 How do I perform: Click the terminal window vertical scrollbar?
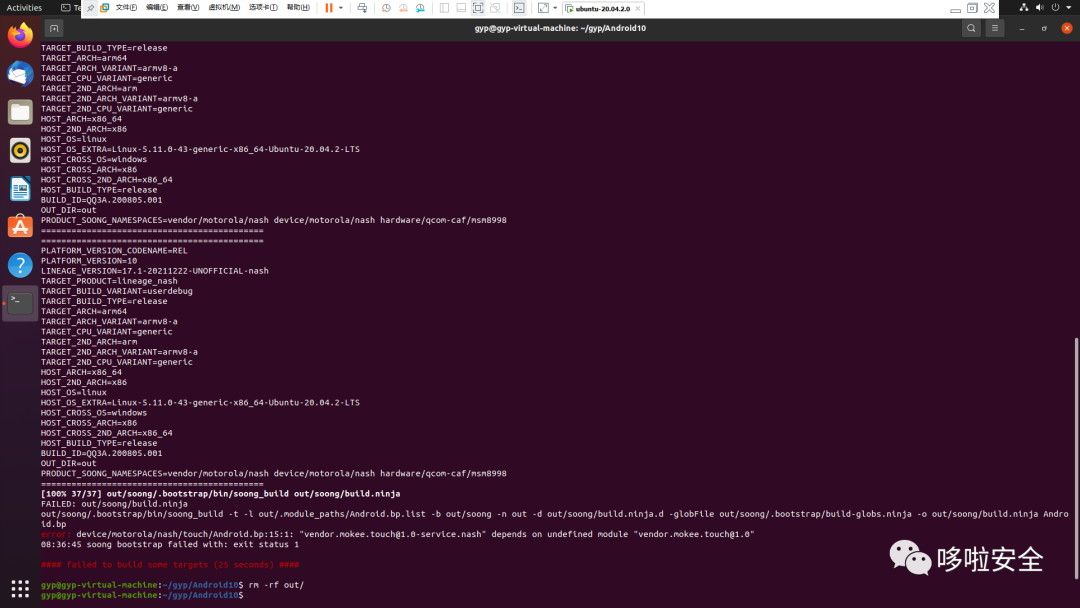point(1076,458)
